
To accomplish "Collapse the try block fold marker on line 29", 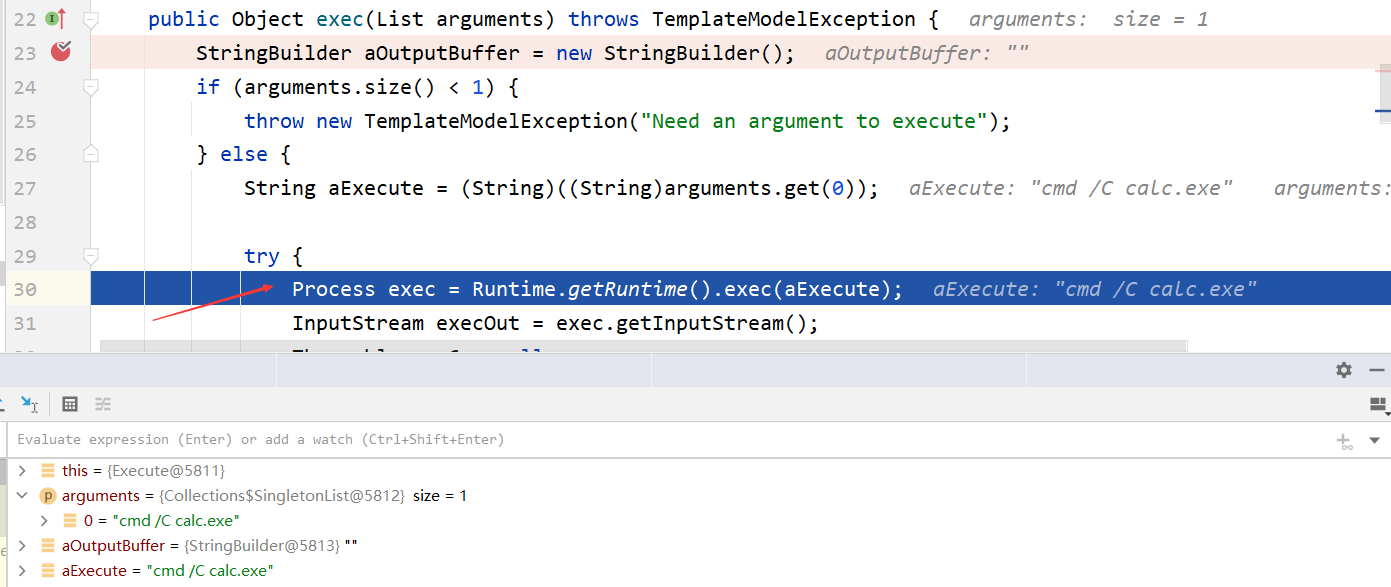I will pyautogui.click(x=91, y=256).
